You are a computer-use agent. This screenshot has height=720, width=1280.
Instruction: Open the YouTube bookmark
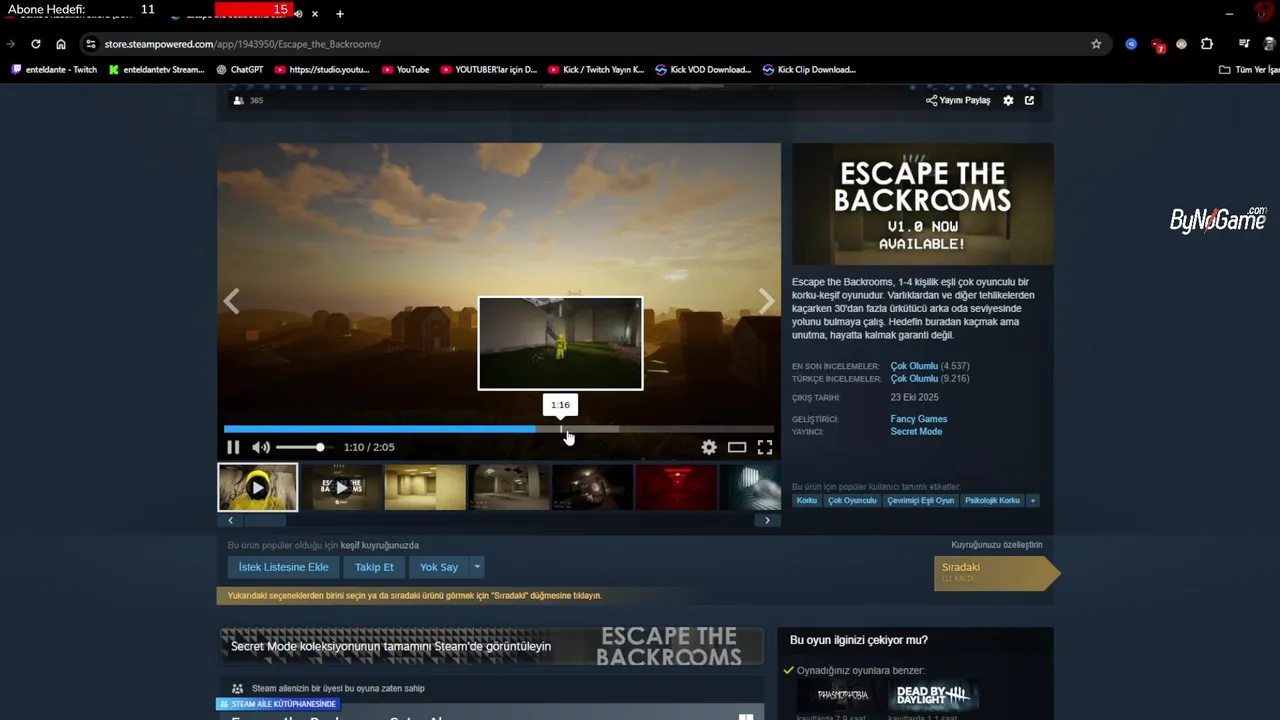point(405,70)
